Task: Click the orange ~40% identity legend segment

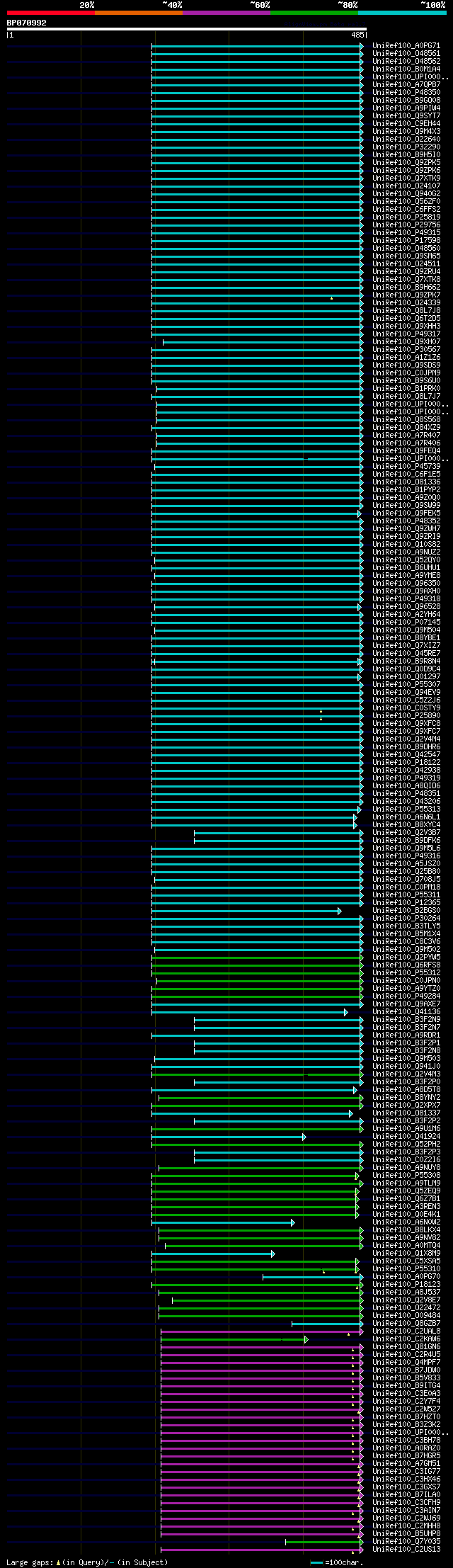Action: click(x=138, y=13)
